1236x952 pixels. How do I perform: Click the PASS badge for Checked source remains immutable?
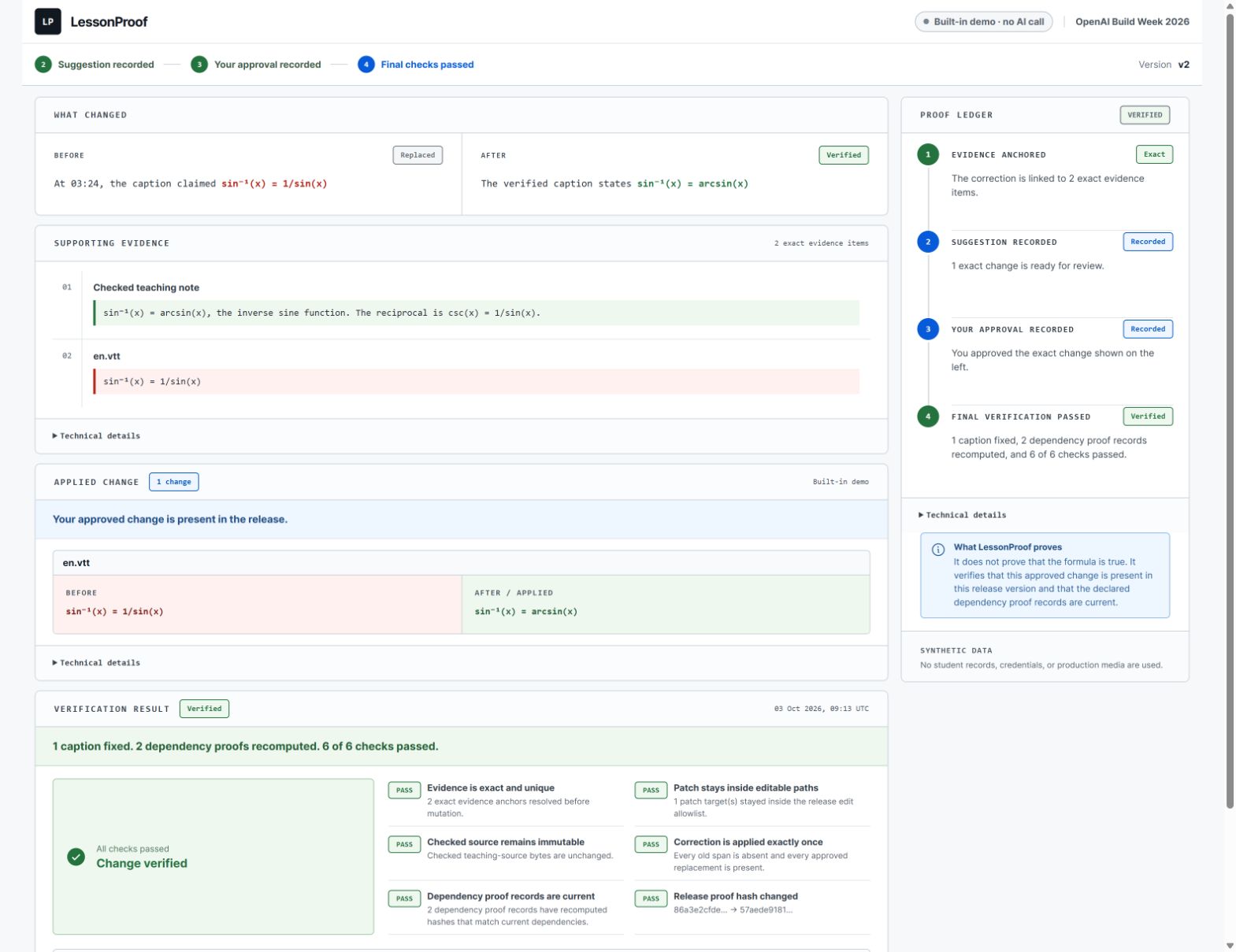[x=404, y=845]
